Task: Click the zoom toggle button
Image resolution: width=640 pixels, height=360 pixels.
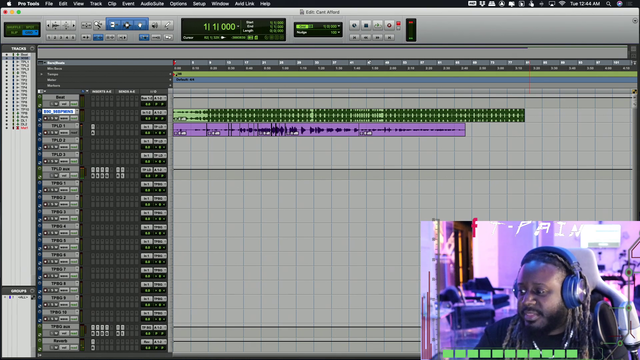Action: coord(86,25)
